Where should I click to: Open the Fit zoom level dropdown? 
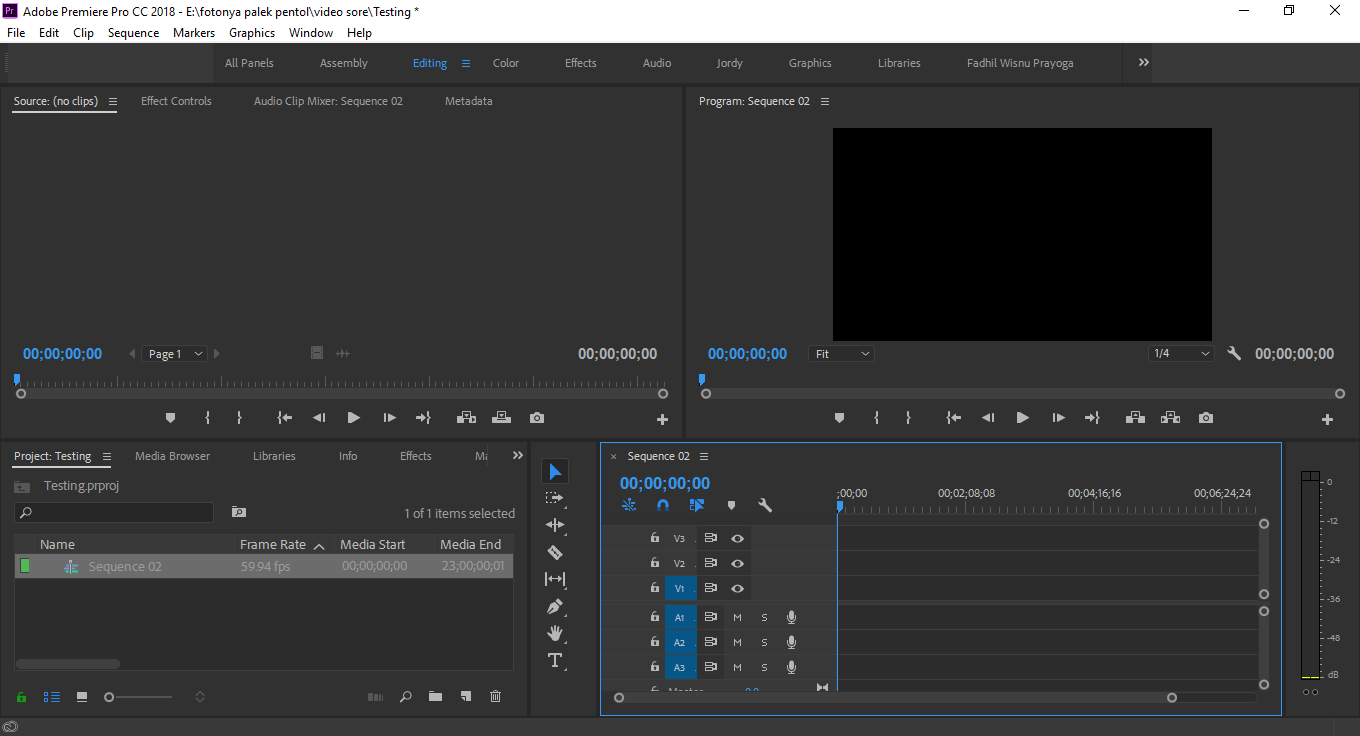[x=842, y=354]
